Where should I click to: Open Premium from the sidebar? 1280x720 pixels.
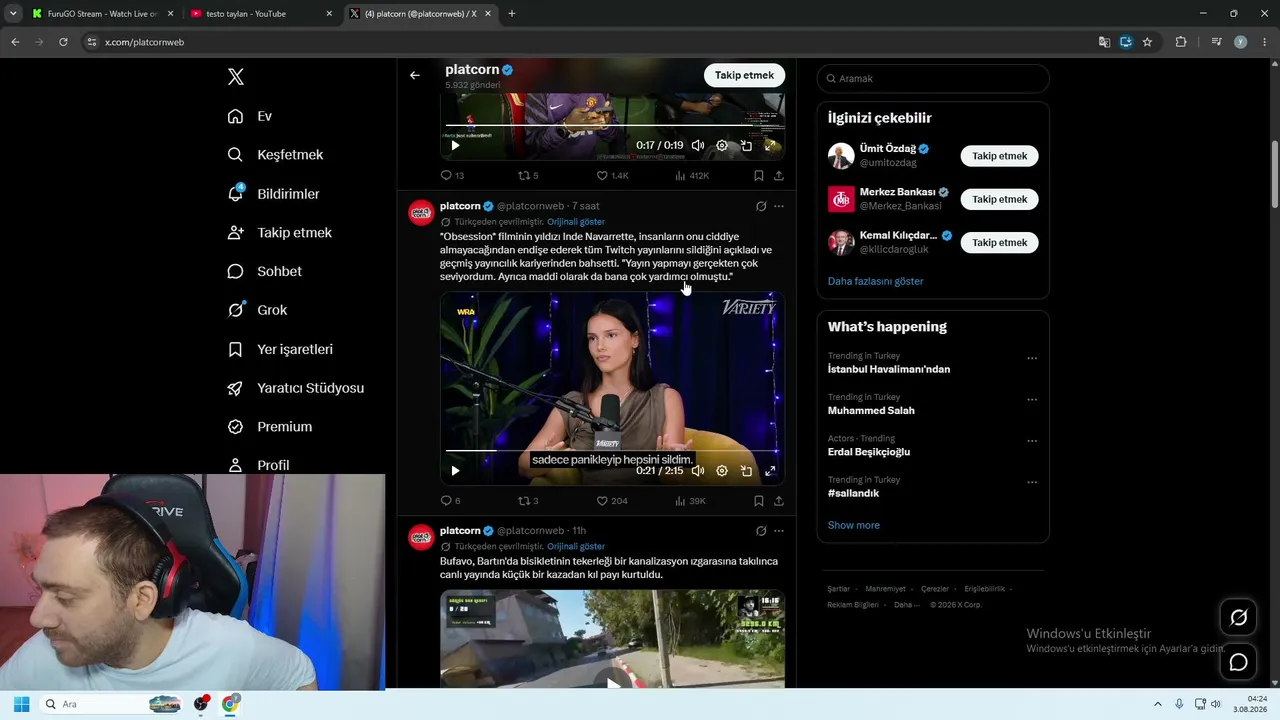pyautogui.click(x=269, y=427)
